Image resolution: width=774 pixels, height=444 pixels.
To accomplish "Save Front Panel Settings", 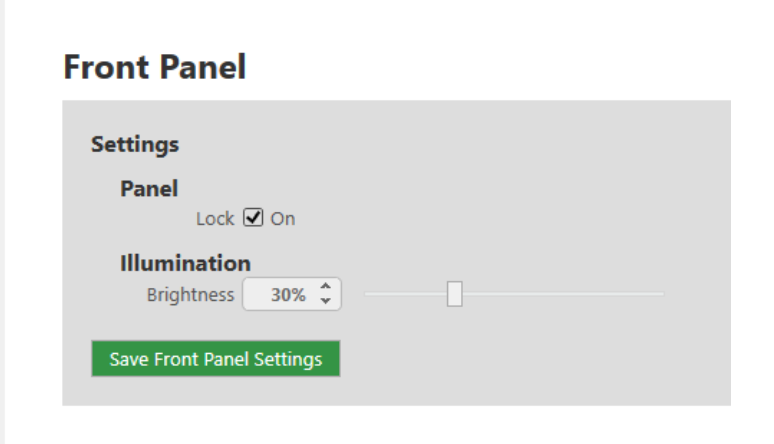I will pos(215,360).
